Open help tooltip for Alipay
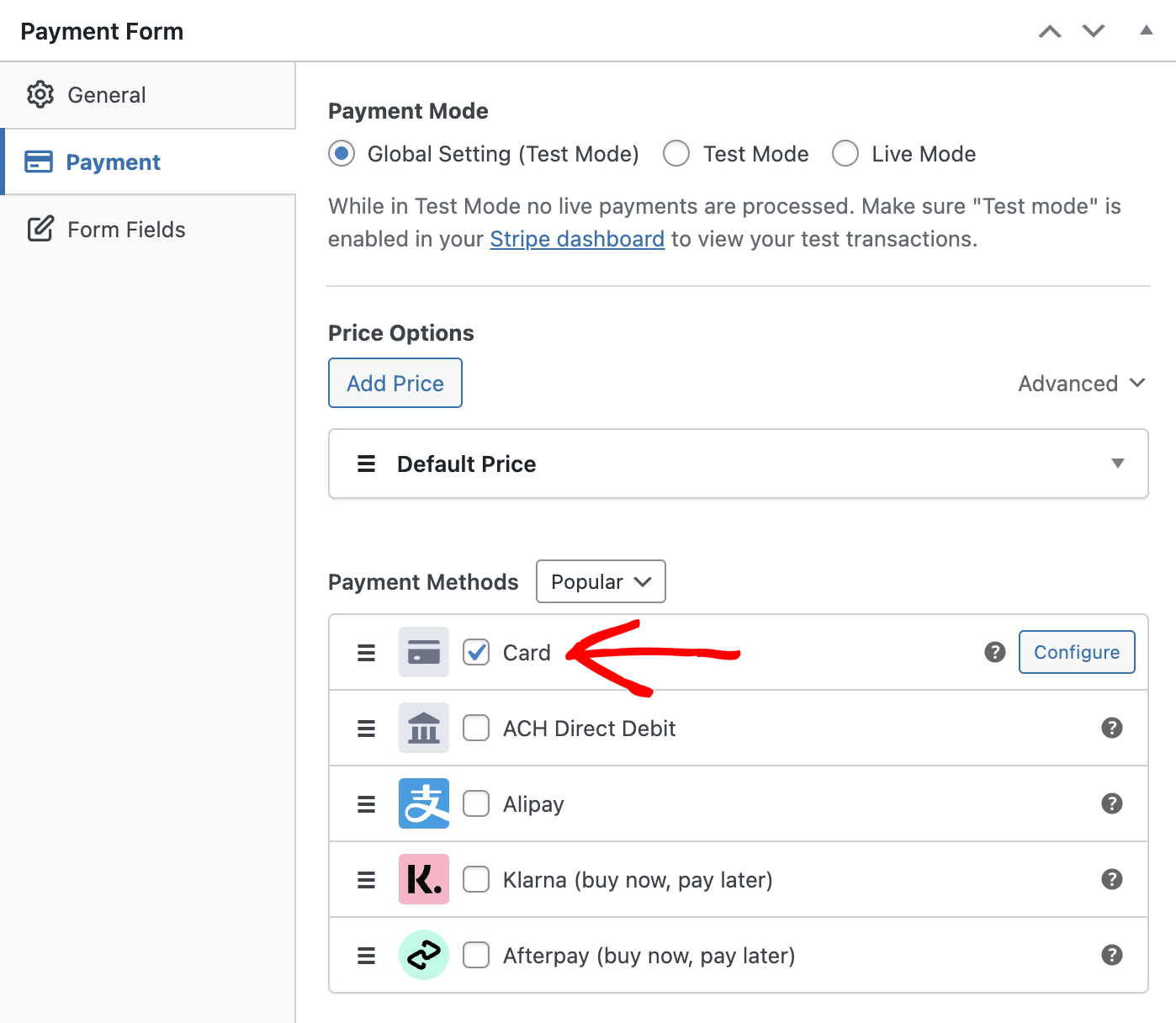Image resolution: width=1176 pixels, height=1023 pixels. 1112,803
